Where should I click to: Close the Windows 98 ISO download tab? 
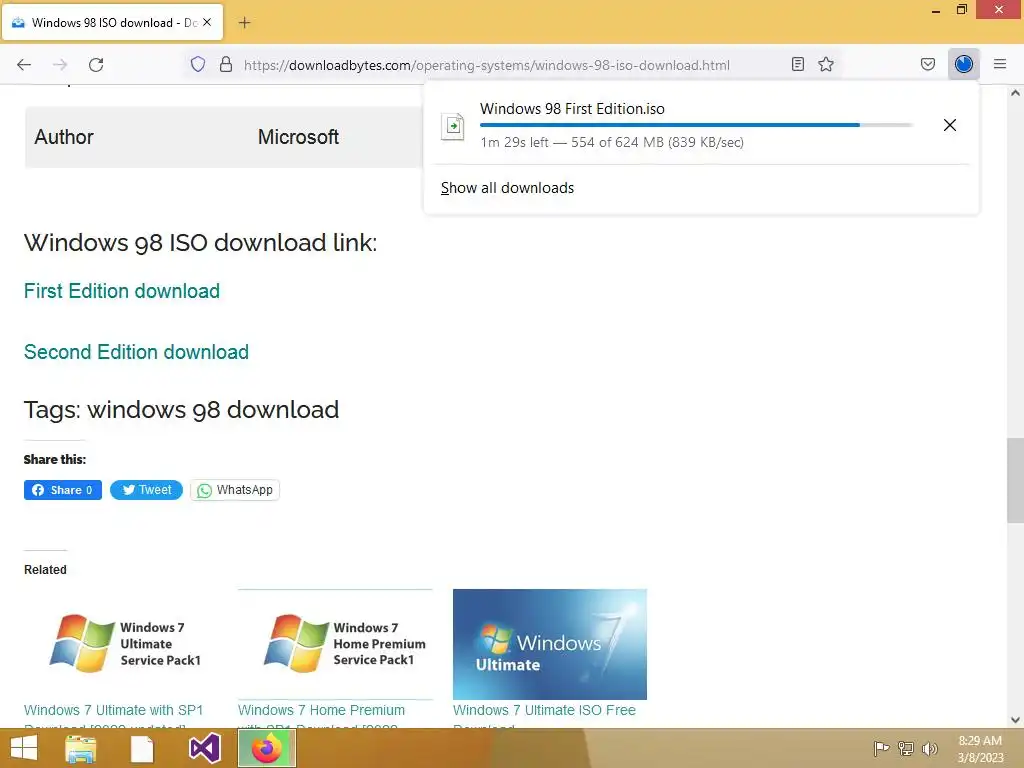207,22
